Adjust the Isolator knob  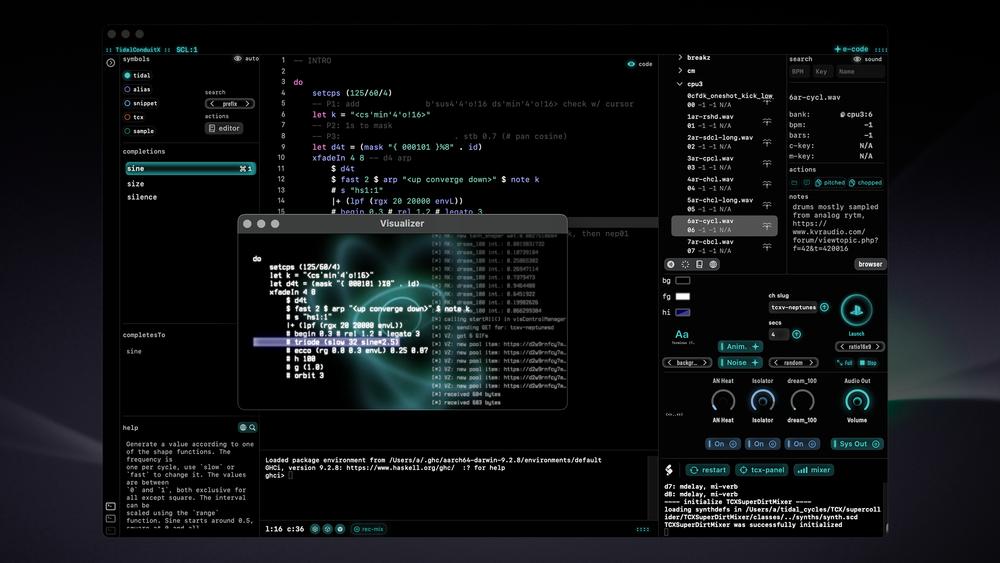[x=762, y=400]
